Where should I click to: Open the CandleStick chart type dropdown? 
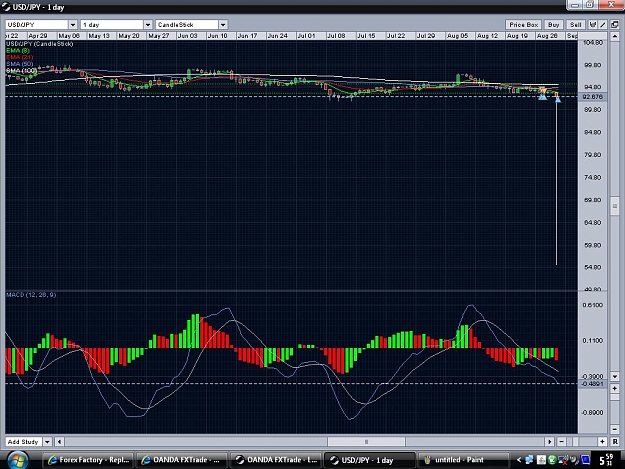pos(223,25)
